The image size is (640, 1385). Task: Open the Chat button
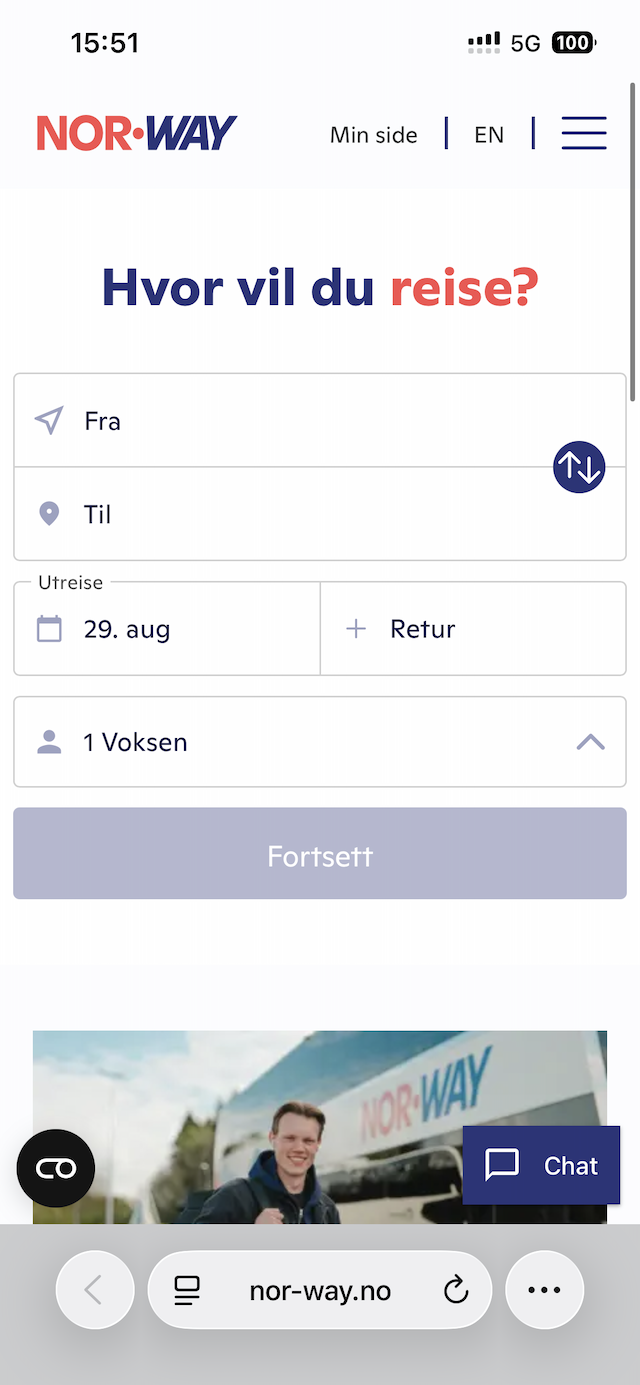[x=541, y=1165]
